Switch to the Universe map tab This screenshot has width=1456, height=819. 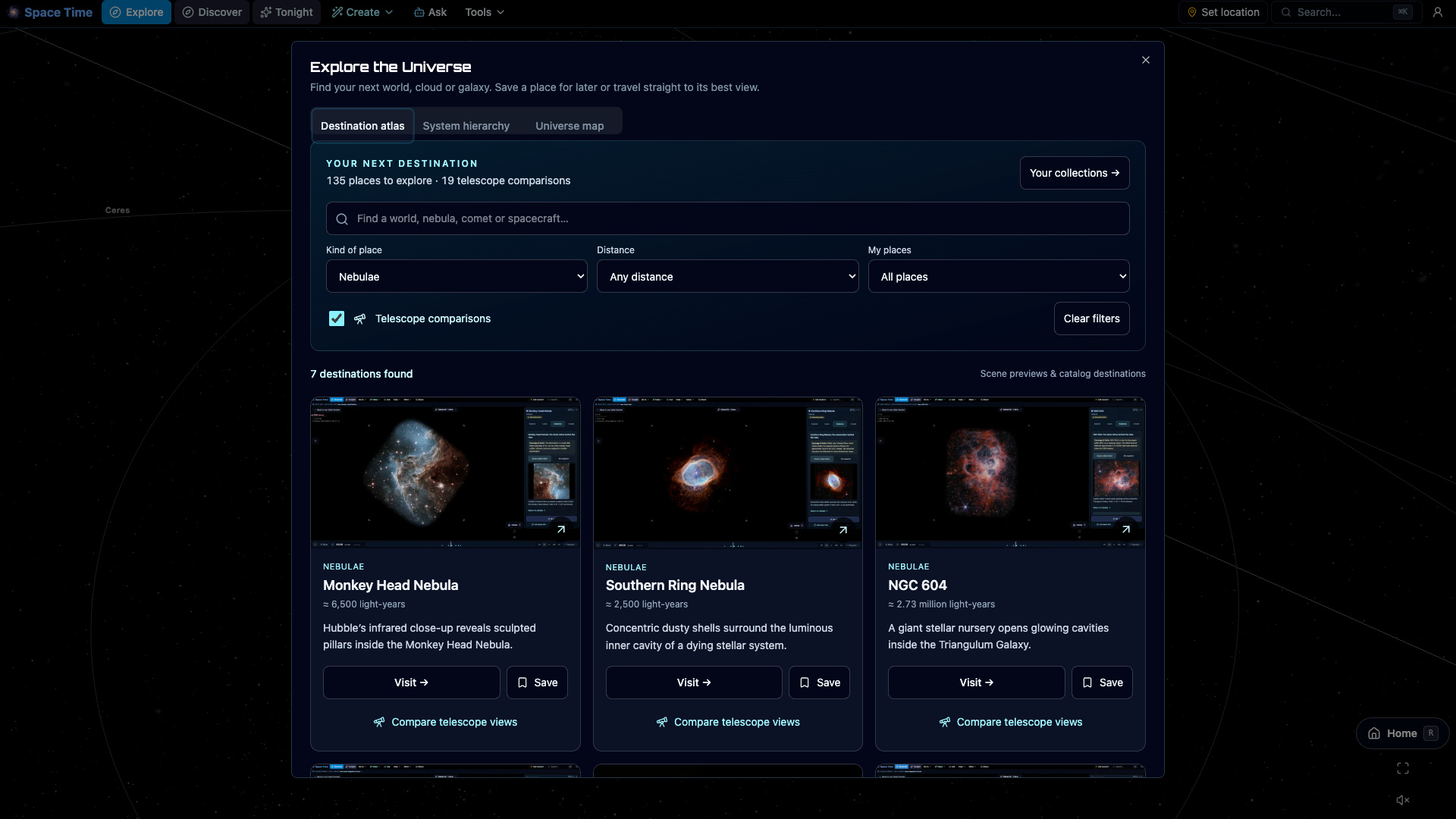570,126
